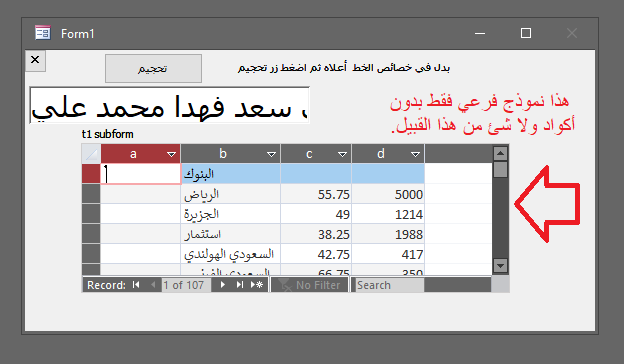The image size is (624, 364).
Task: Click column a header label
Action: [x=133, y=154]
